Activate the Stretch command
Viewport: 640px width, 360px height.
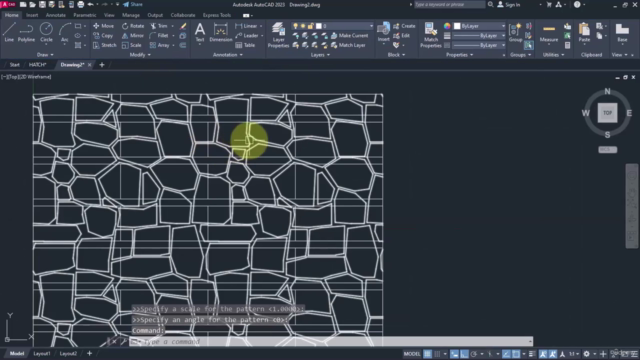tap(104, 45)
